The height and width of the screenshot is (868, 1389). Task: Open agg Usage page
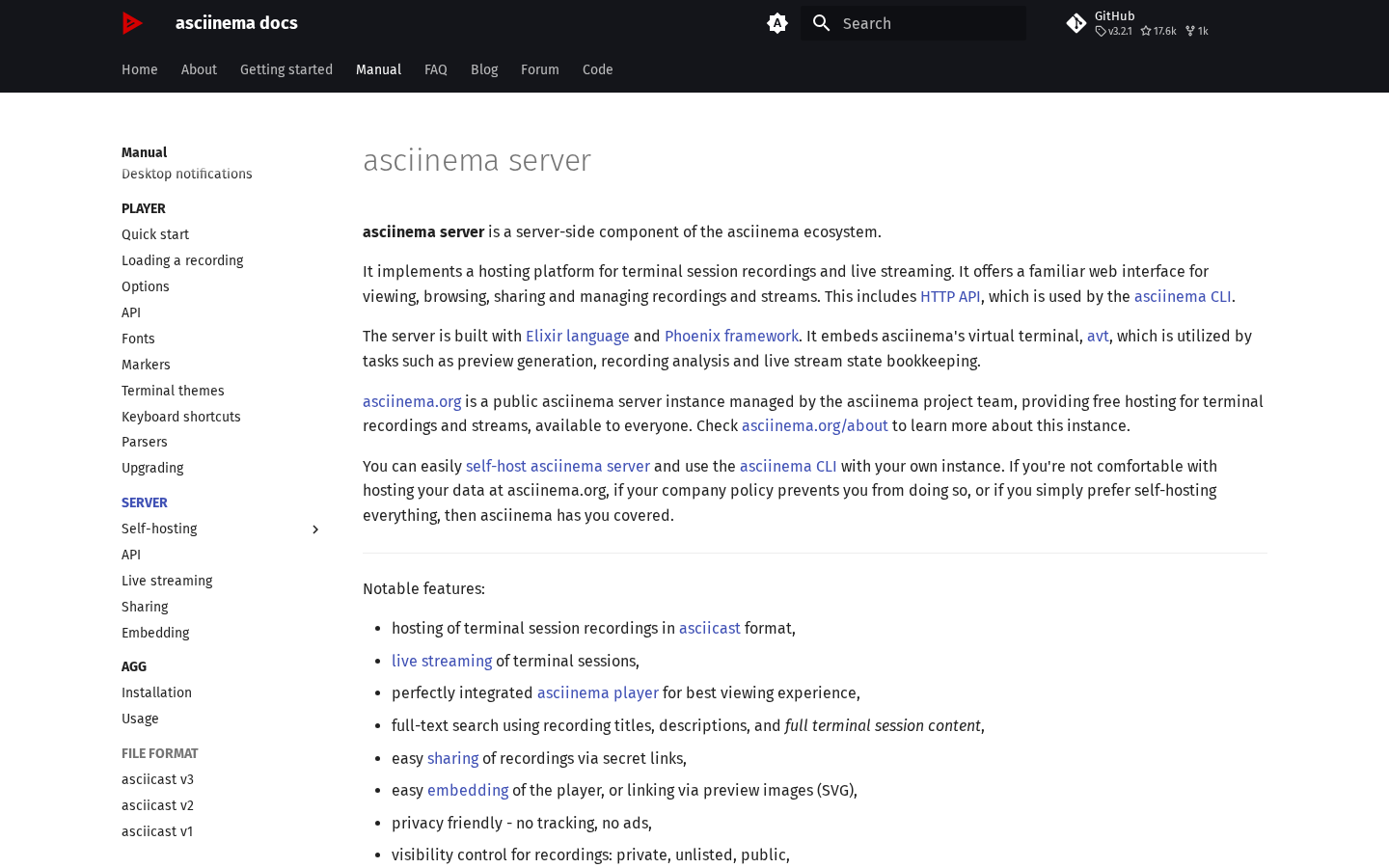pos(140,719)
